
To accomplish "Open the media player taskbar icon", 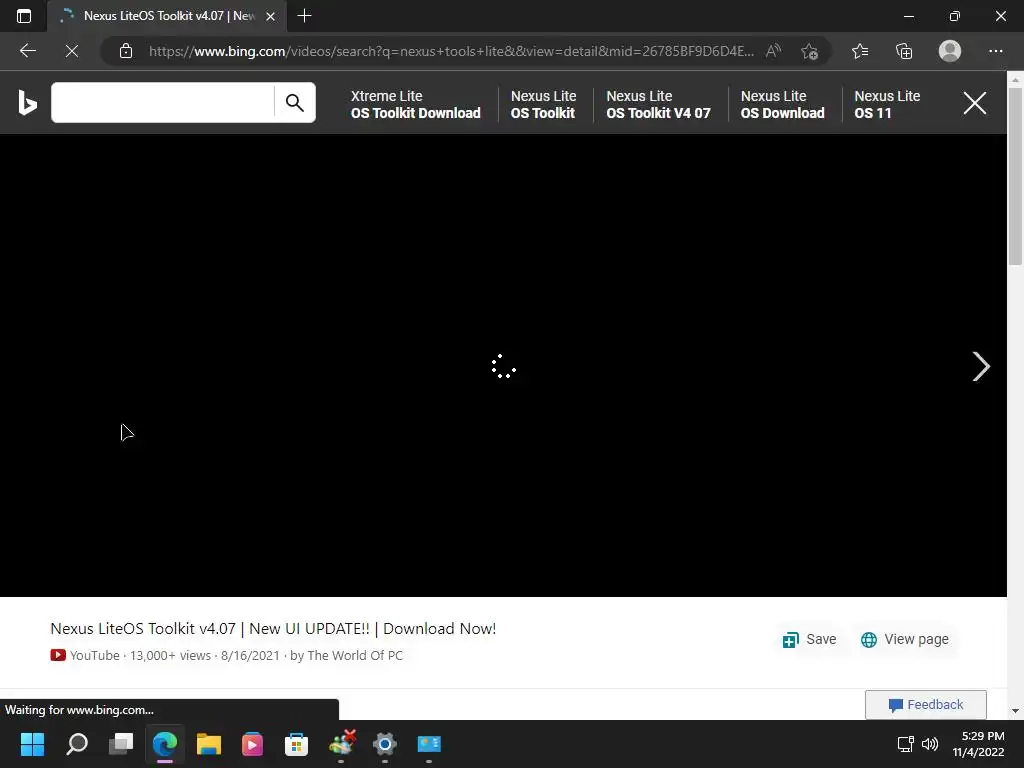I will click(252, 744).
